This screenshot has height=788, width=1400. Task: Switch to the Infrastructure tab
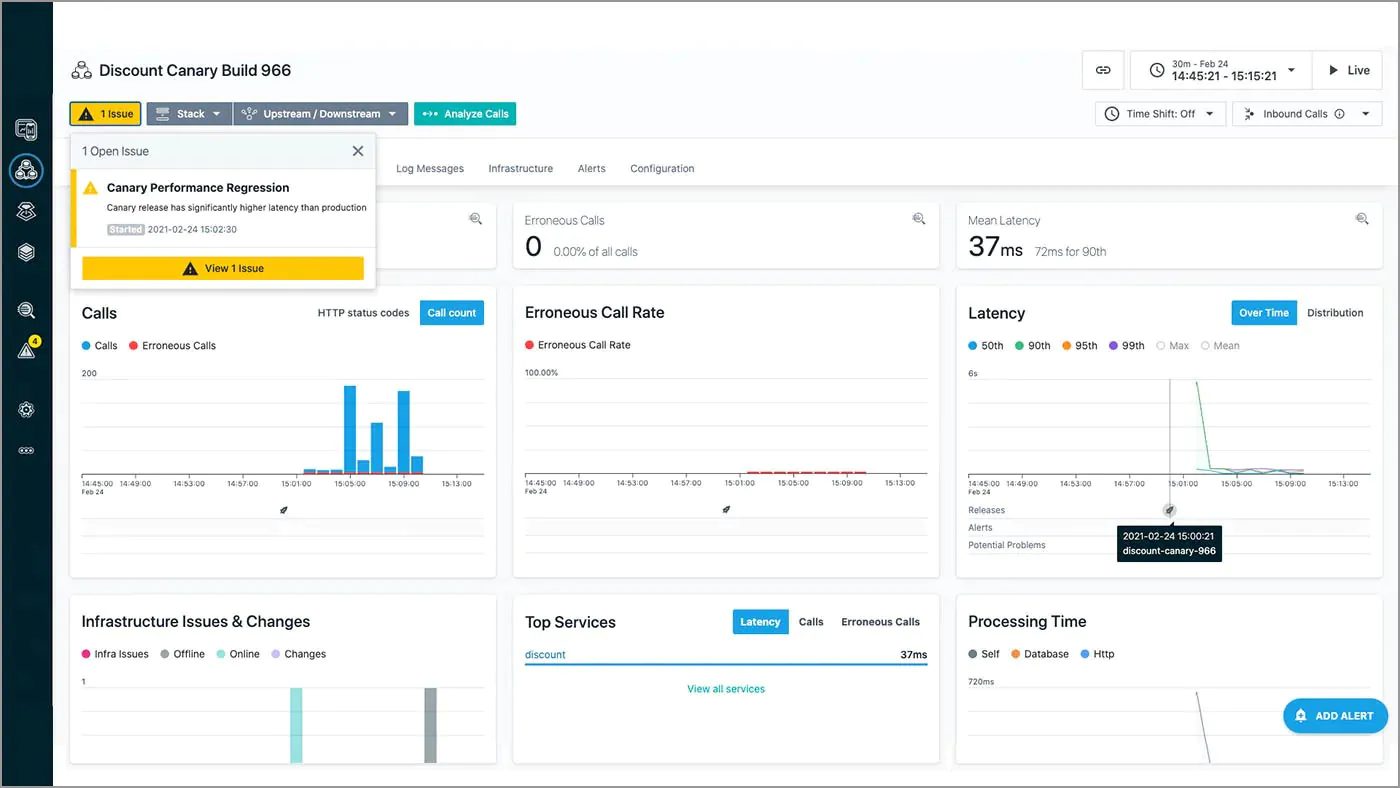[x=520, y=168]
